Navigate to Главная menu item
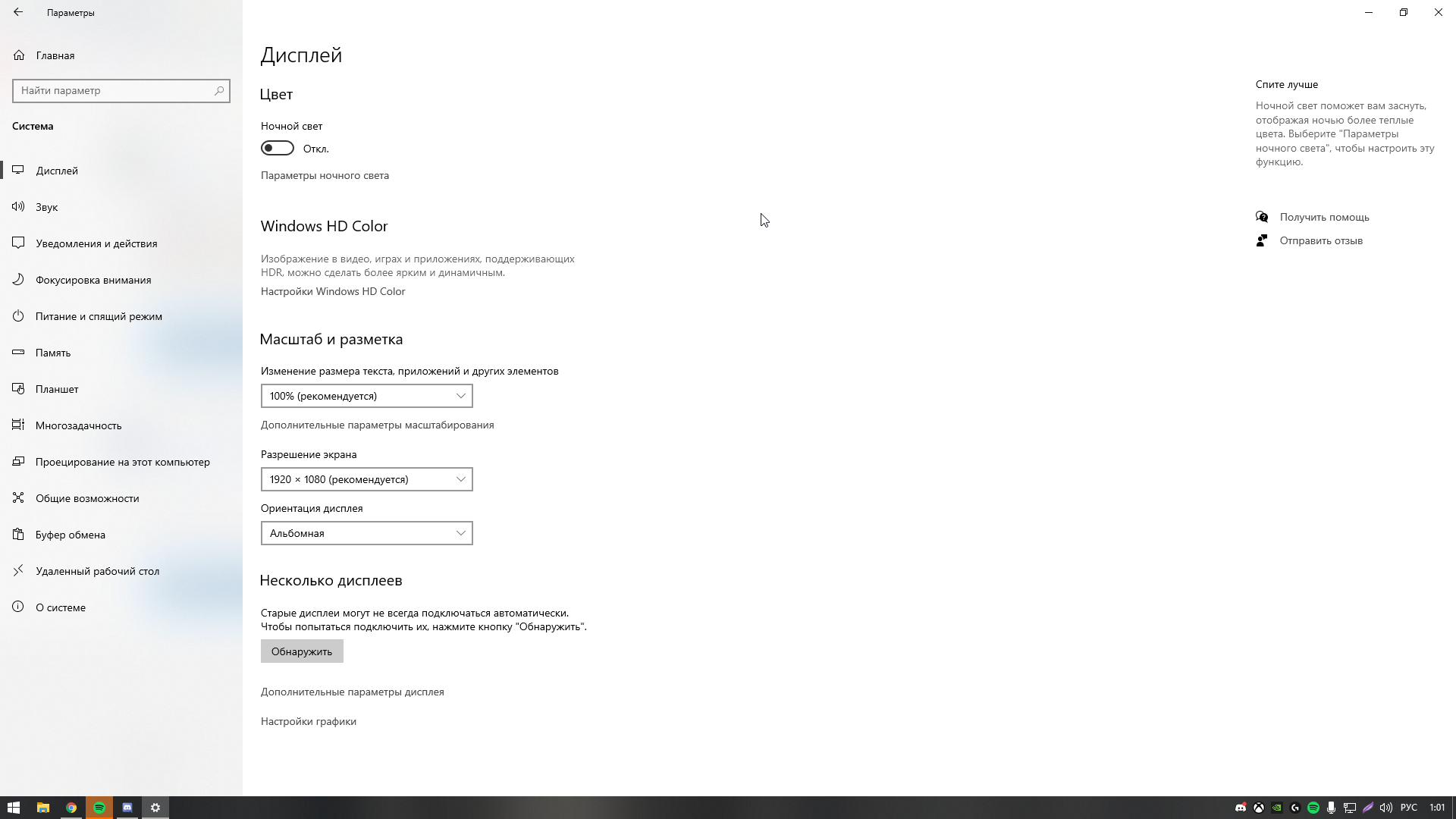Screen dimensions: 1456x819 click(x=55, y=55)
